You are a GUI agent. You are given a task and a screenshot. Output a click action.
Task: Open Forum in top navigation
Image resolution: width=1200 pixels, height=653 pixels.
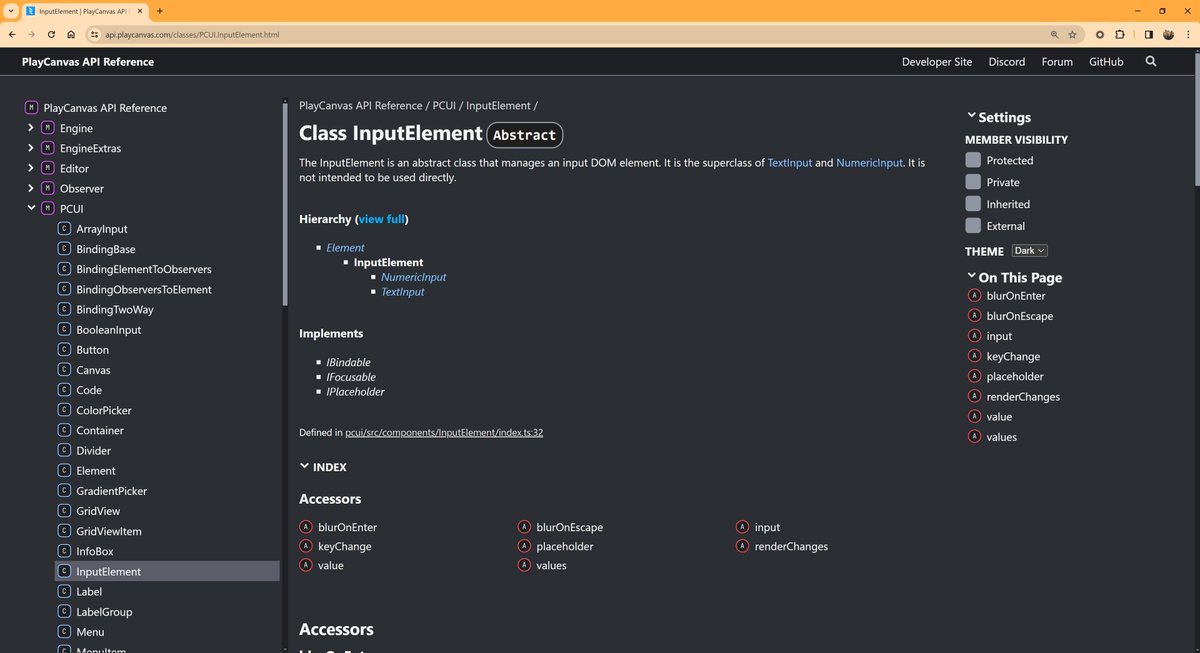(1057, 61)
